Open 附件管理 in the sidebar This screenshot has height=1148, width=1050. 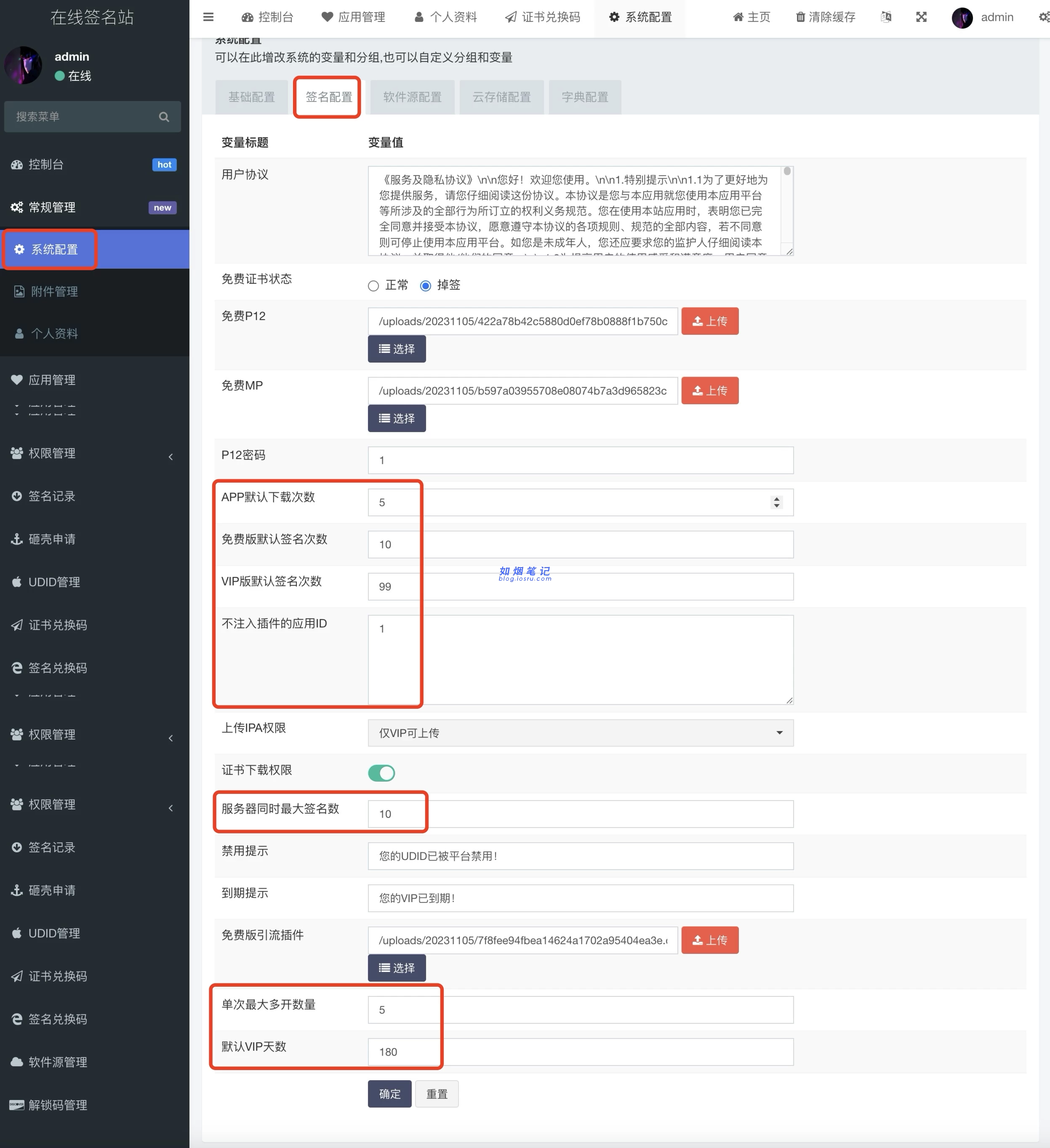[95, 291]
